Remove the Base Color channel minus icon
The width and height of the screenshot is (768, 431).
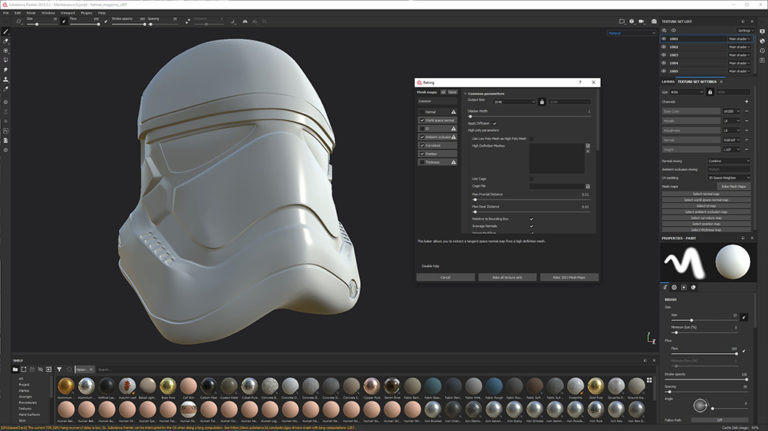click(x=747, y=111)
